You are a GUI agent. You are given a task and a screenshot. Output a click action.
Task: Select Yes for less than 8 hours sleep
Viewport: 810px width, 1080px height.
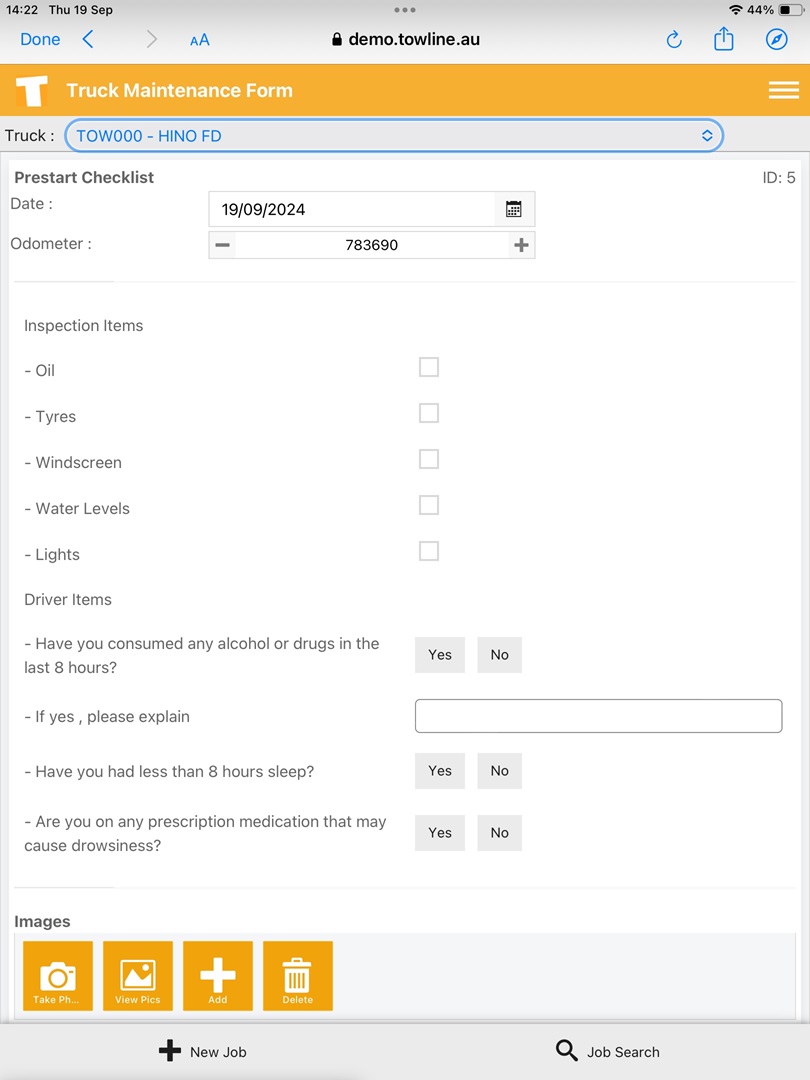440,771
